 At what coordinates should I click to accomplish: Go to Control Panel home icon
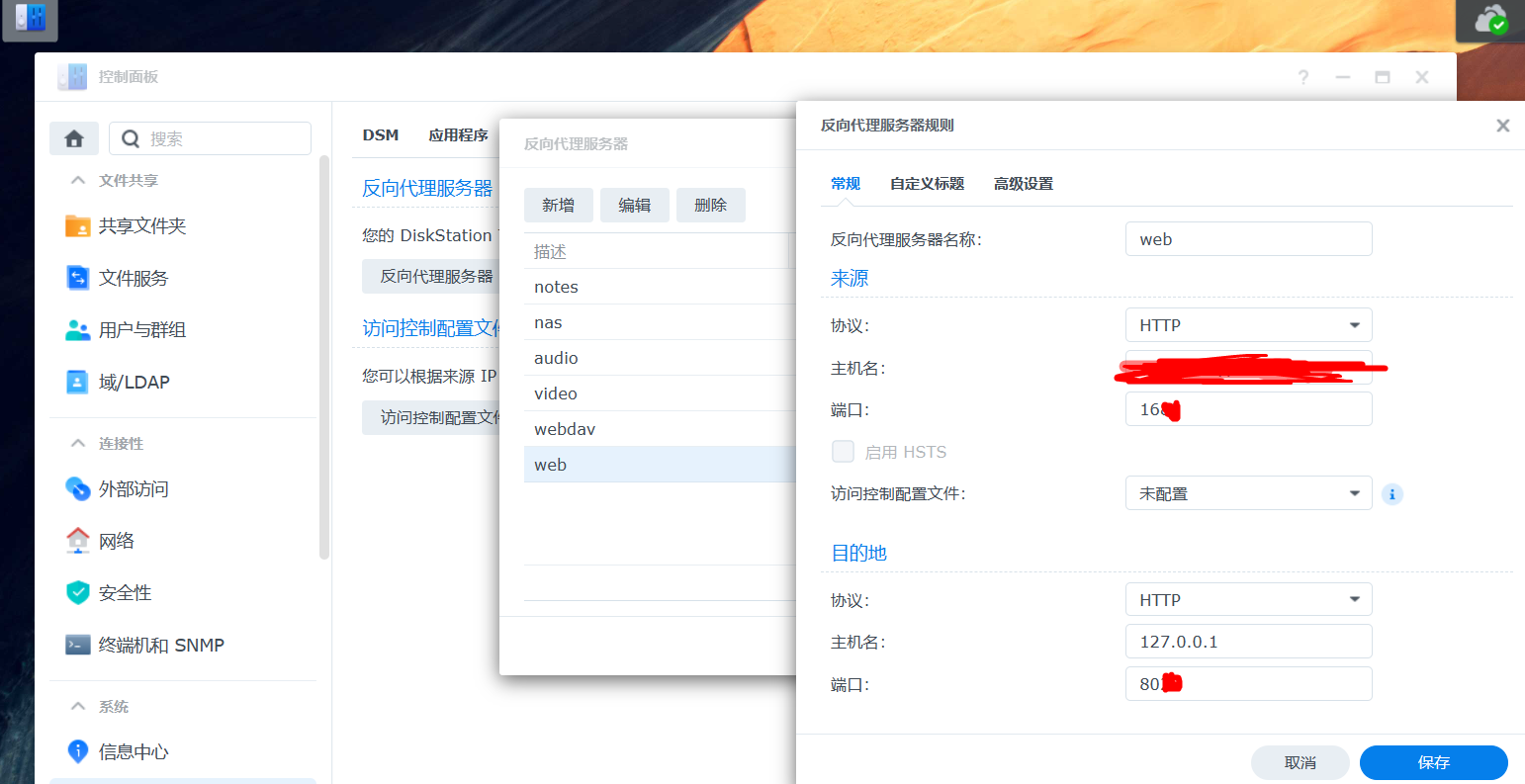74,138
